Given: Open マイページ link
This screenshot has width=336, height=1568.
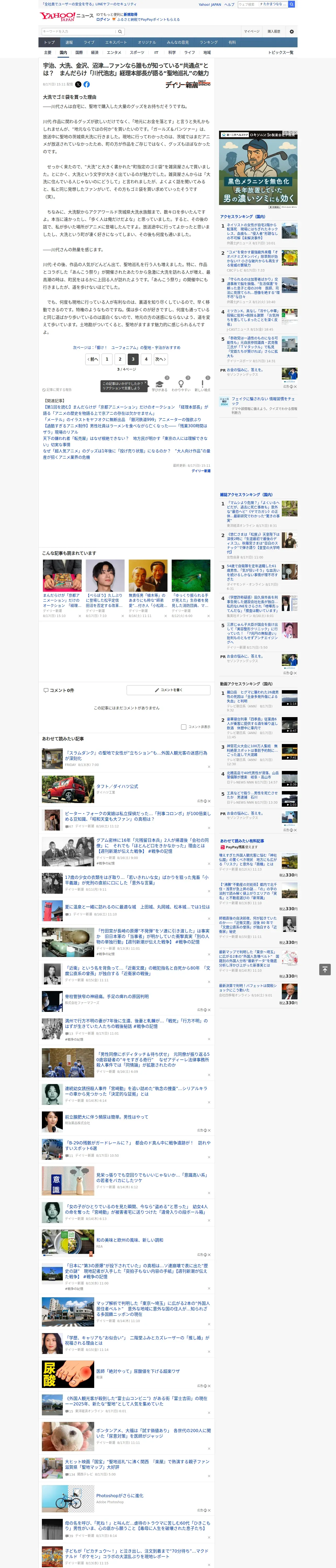Looking at the screenshot, I should (x=252, y=31).
